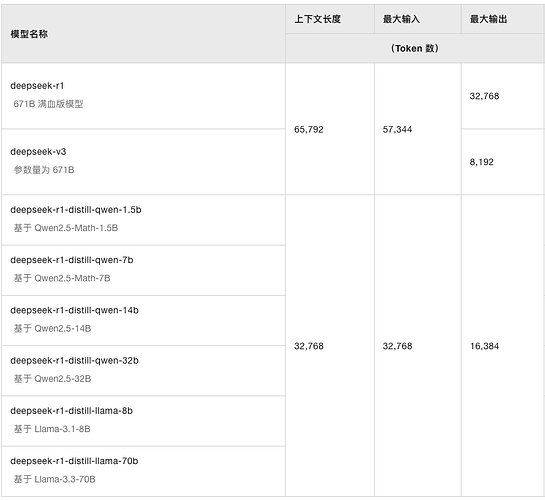Viewport: 545px width, 500px height.
Task: Click the 65,792 context length value
Action: coord(309,130)
